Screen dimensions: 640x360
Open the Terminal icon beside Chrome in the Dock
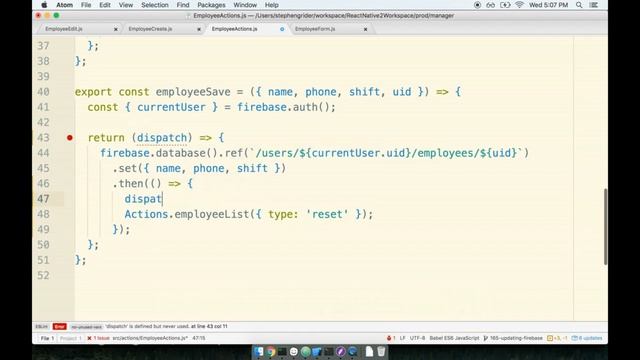tap(282, 351)
